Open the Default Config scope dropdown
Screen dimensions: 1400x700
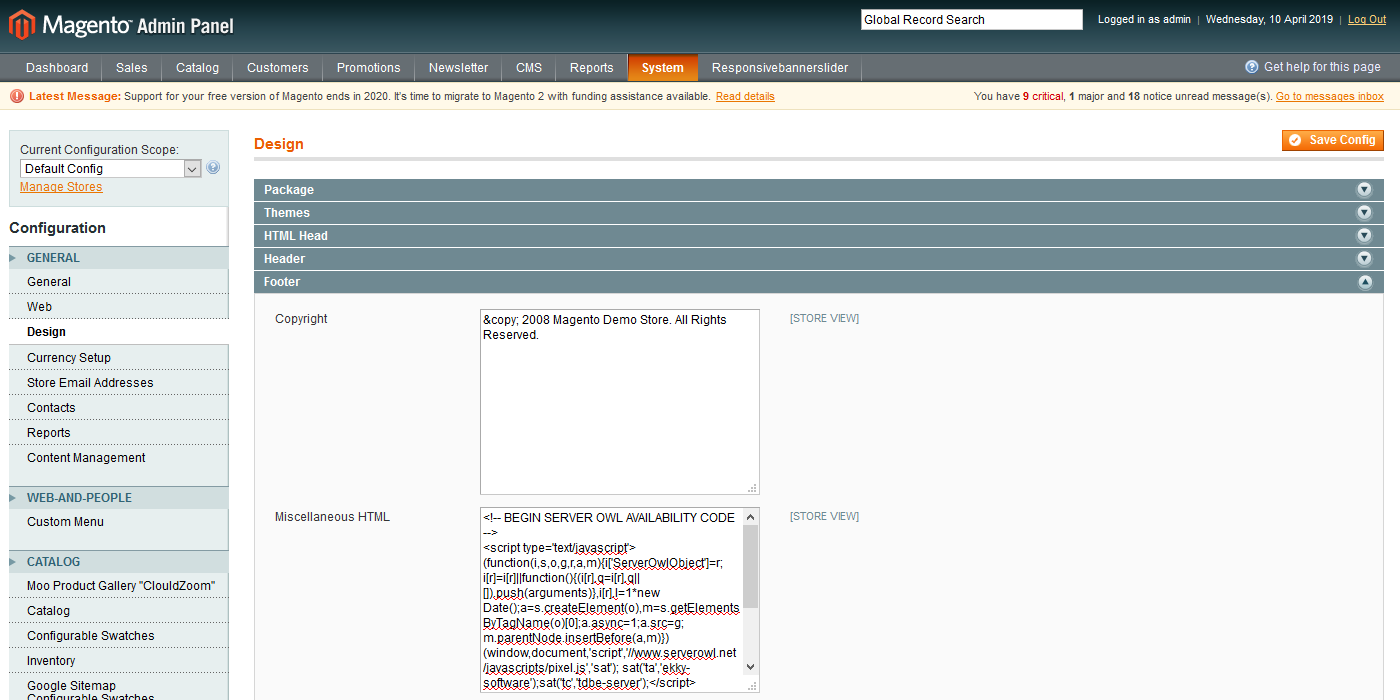pos(191,167)
